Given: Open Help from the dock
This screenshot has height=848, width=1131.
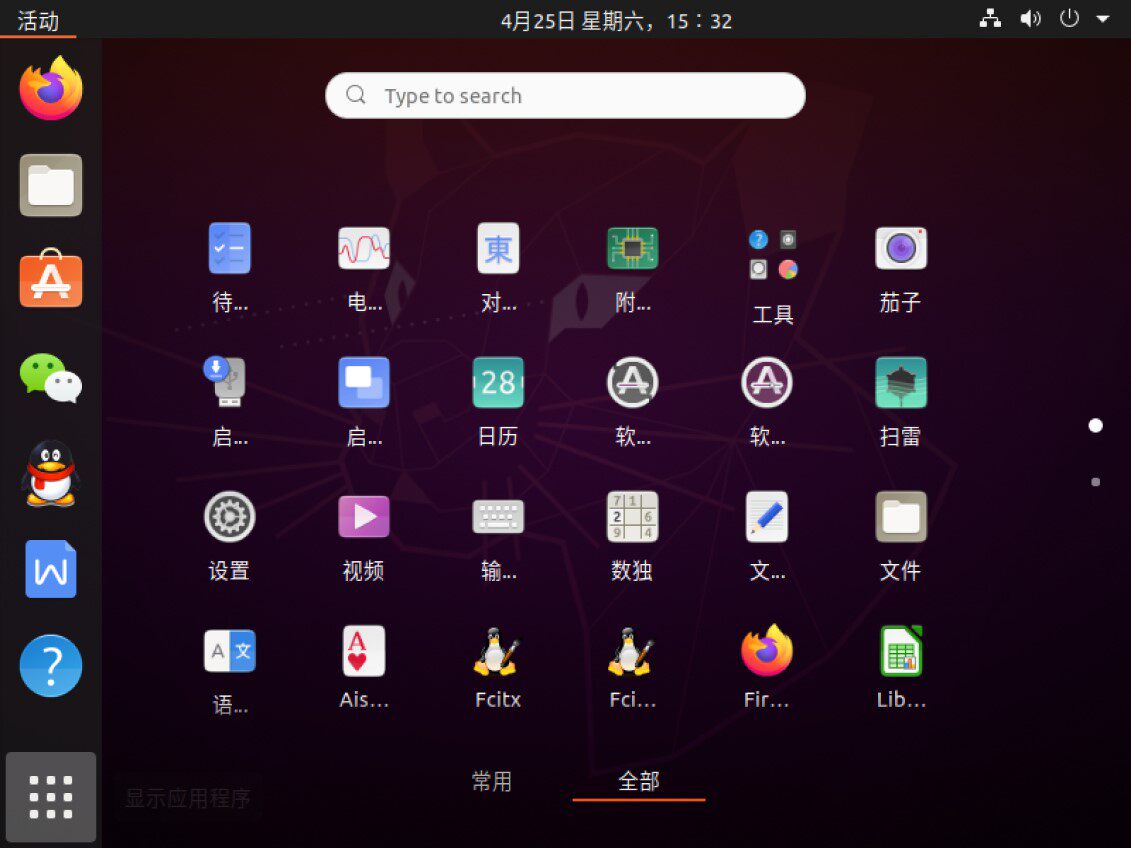Looking at the screenshot, I should click(50, 666).
